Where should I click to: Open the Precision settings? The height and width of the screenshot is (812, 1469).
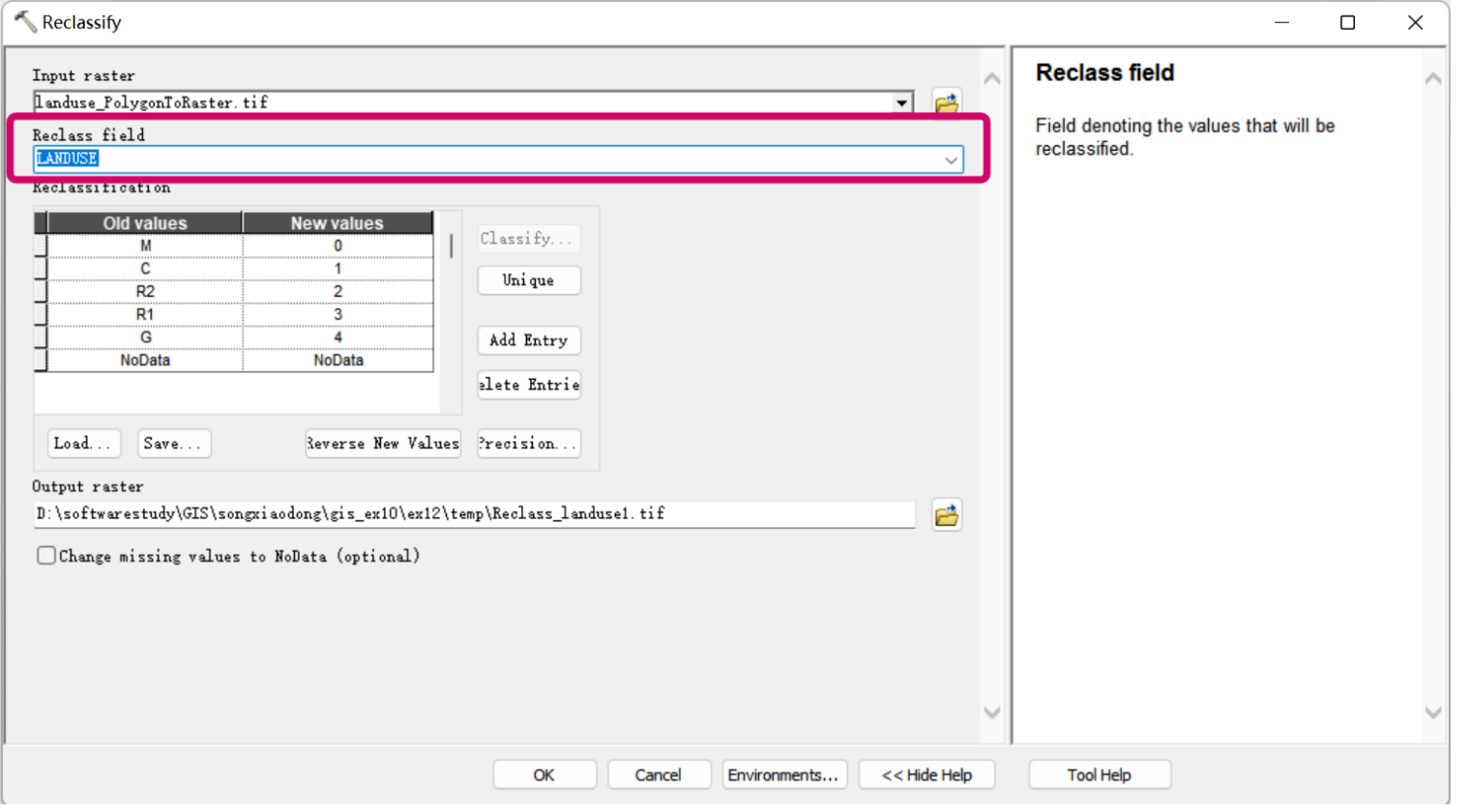[x=527, y=443]
